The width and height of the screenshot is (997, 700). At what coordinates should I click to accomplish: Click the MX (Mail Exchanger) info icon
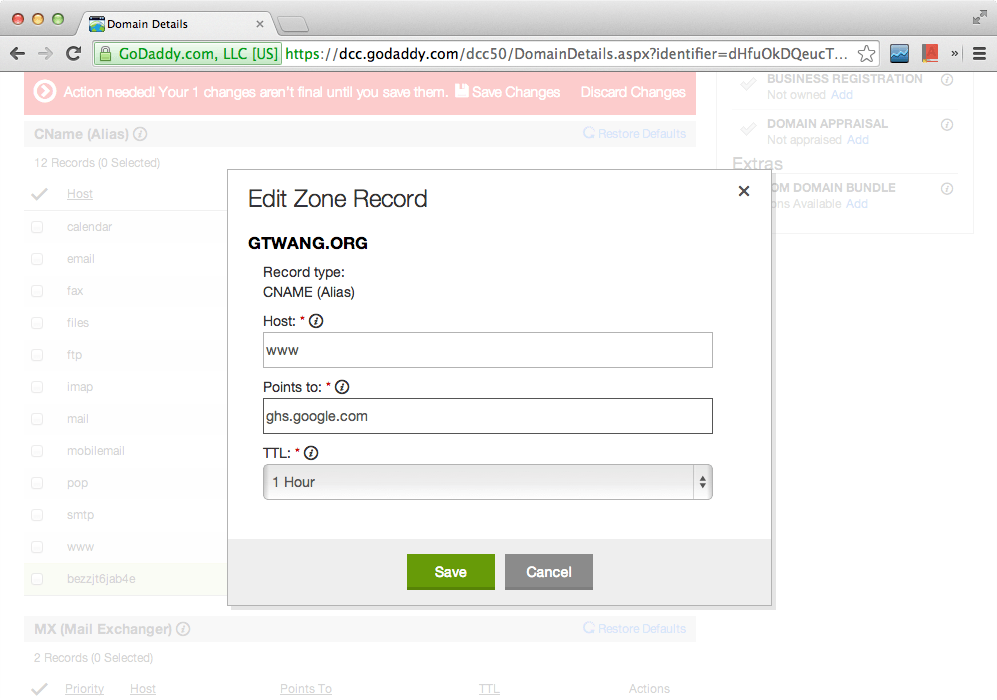point(183,629)
